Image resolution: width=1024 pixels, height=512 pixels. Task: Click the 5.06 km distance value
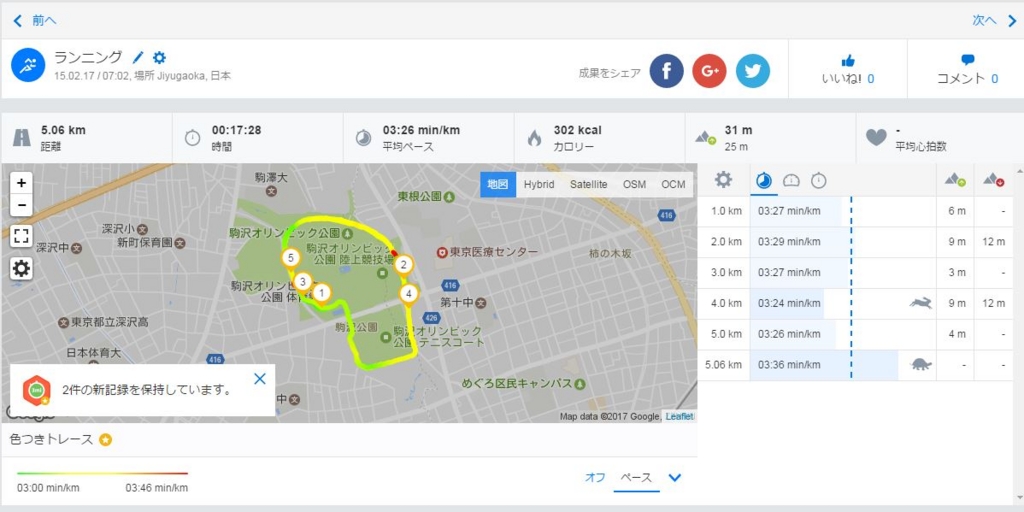tap(63, 130)
